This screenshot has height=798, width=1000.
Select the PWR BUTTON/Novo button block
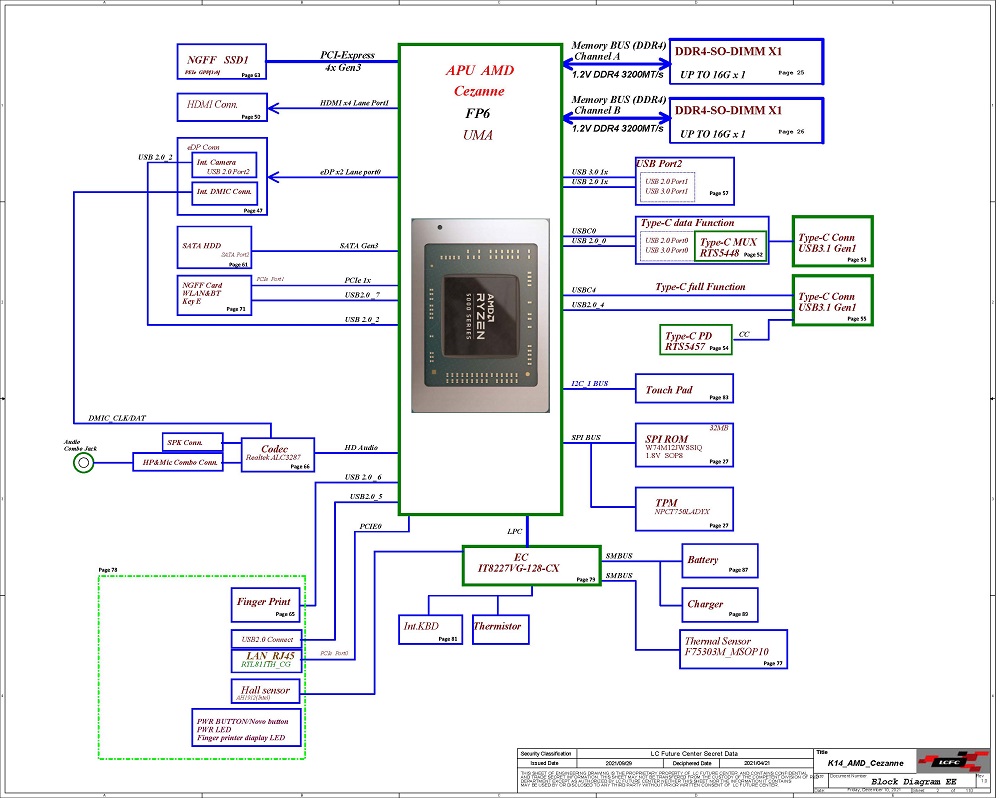point(246,727)
